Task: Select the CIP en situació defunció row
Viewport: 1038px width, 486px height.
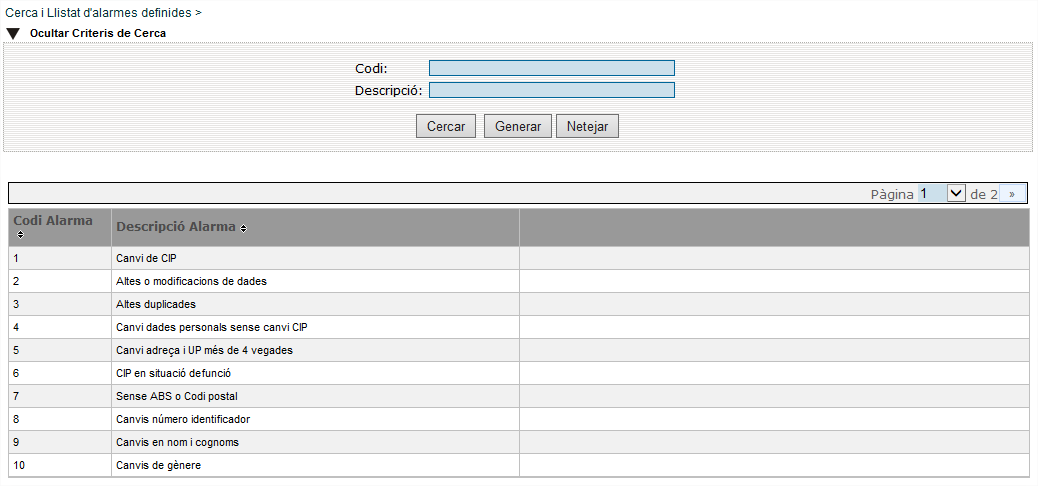Action: pyautogui.click(x=518, y=373)
